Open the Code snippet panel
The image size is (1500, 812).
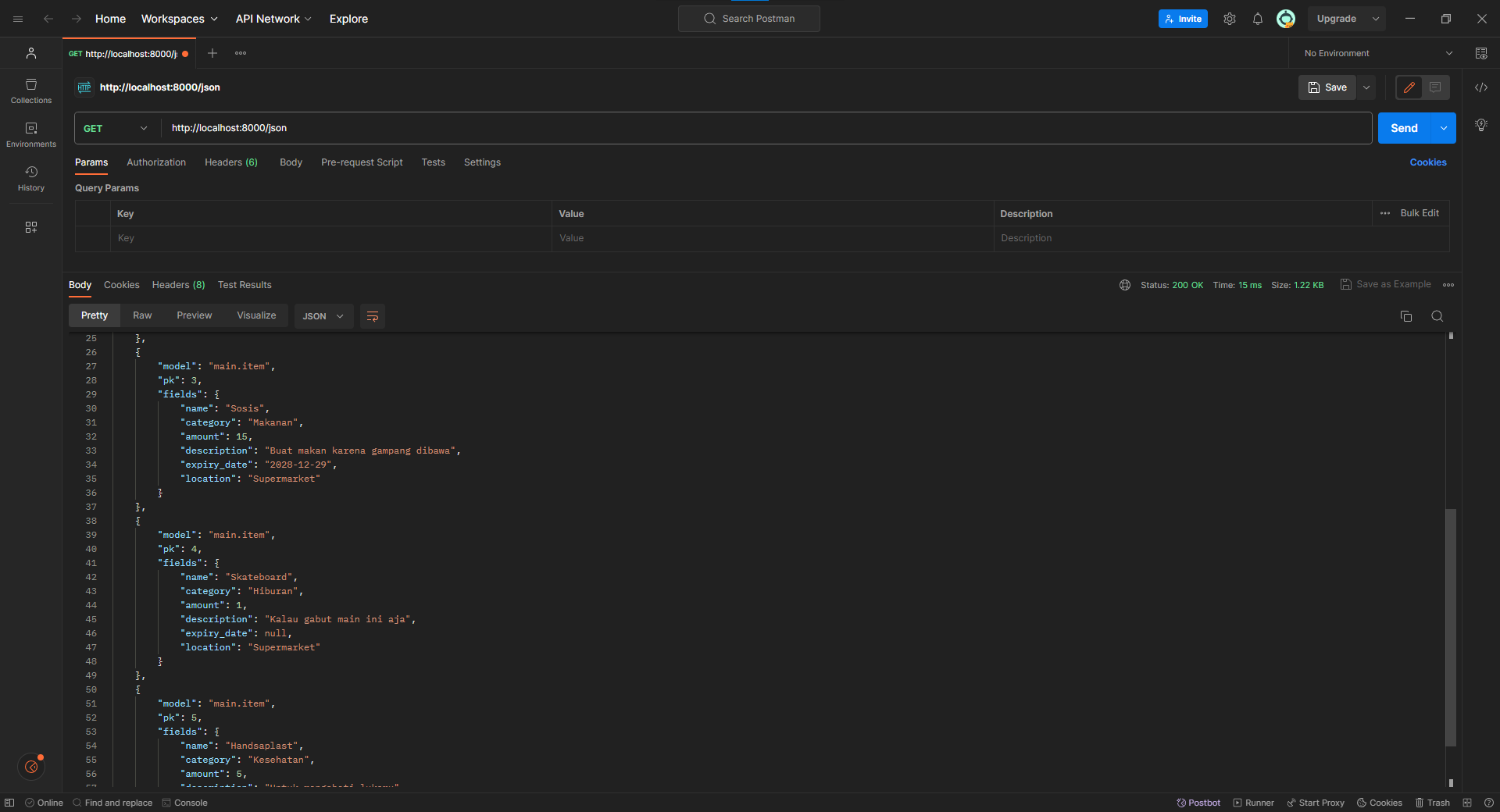pos(1482,87)
